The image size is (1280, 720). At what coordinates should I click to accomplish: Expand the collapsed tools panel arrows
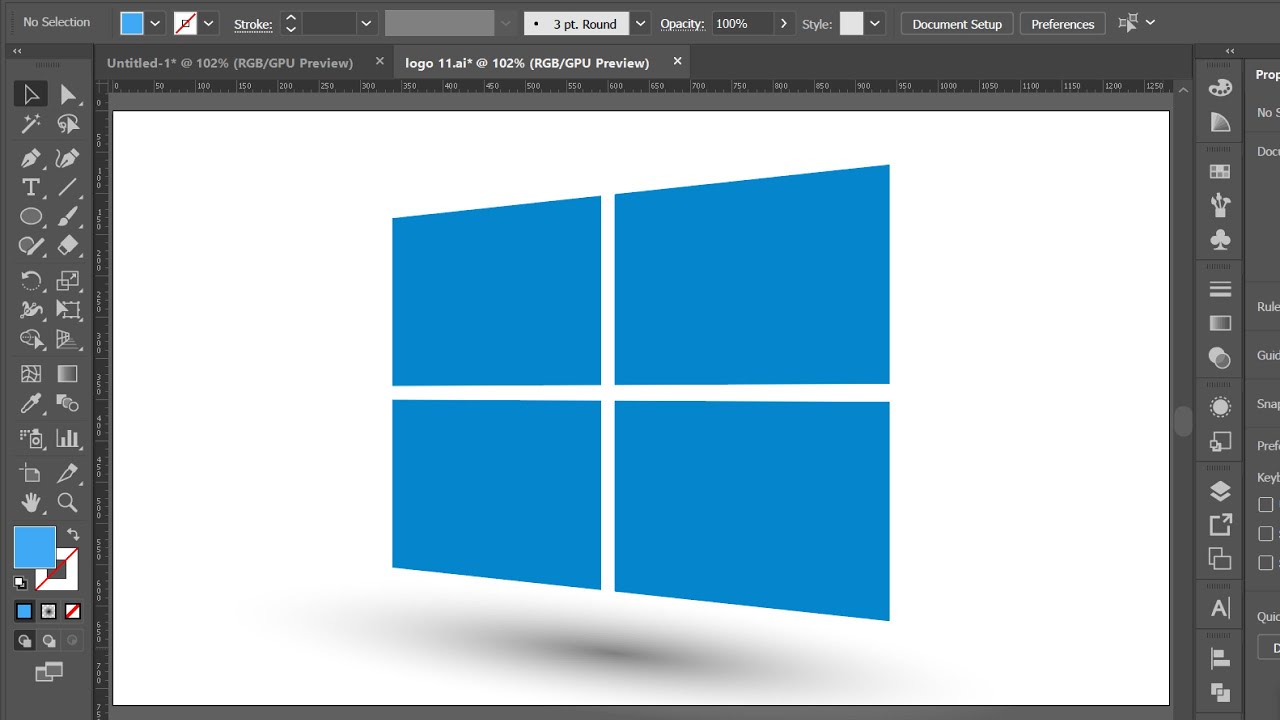tap(17, 51)
